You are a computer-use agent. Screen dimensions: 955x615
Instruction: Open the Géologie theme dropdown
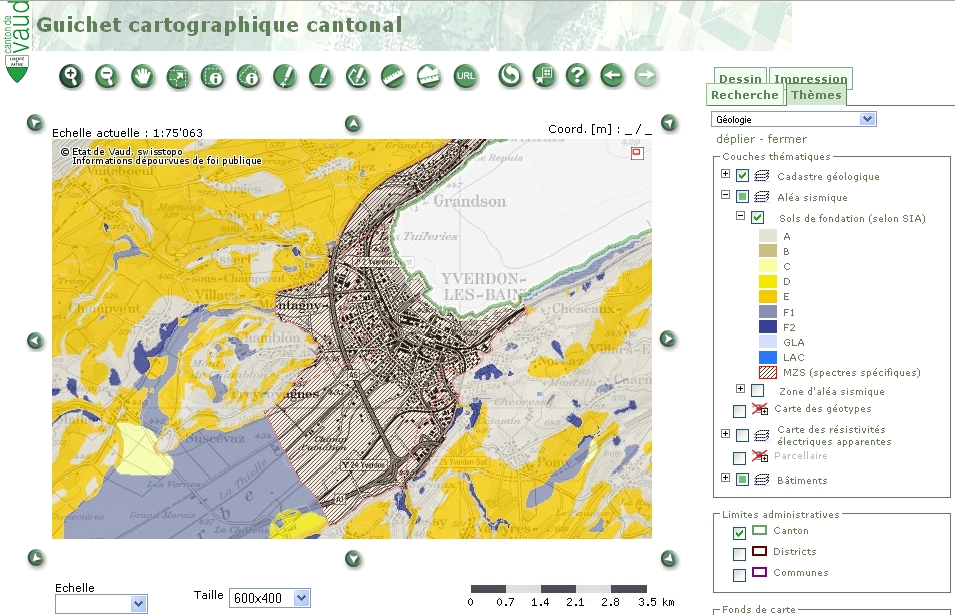[867, 119]
